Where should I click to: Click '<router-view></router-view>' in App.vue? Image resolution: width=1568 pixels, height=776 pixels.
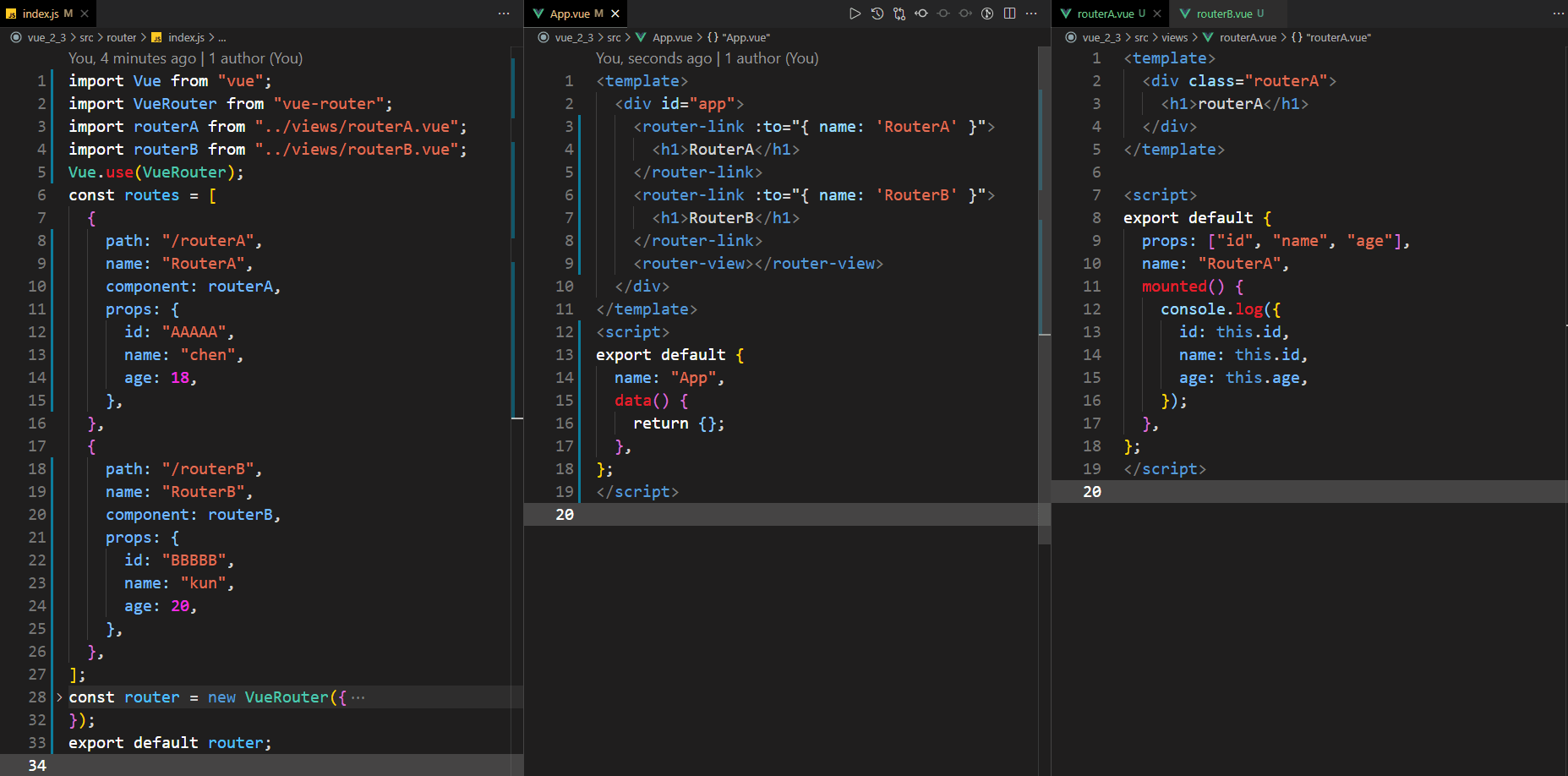click(758, 263)
